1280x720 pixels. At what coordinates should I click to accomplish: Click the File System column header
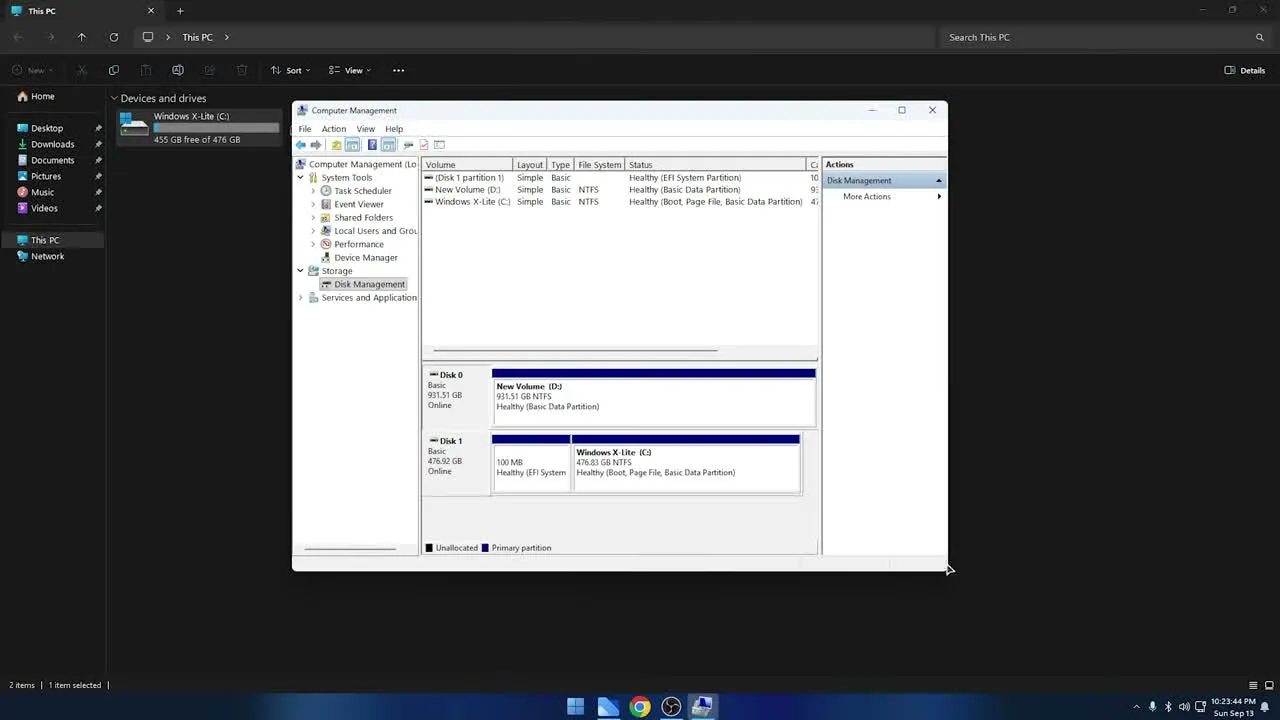(599, 165)
